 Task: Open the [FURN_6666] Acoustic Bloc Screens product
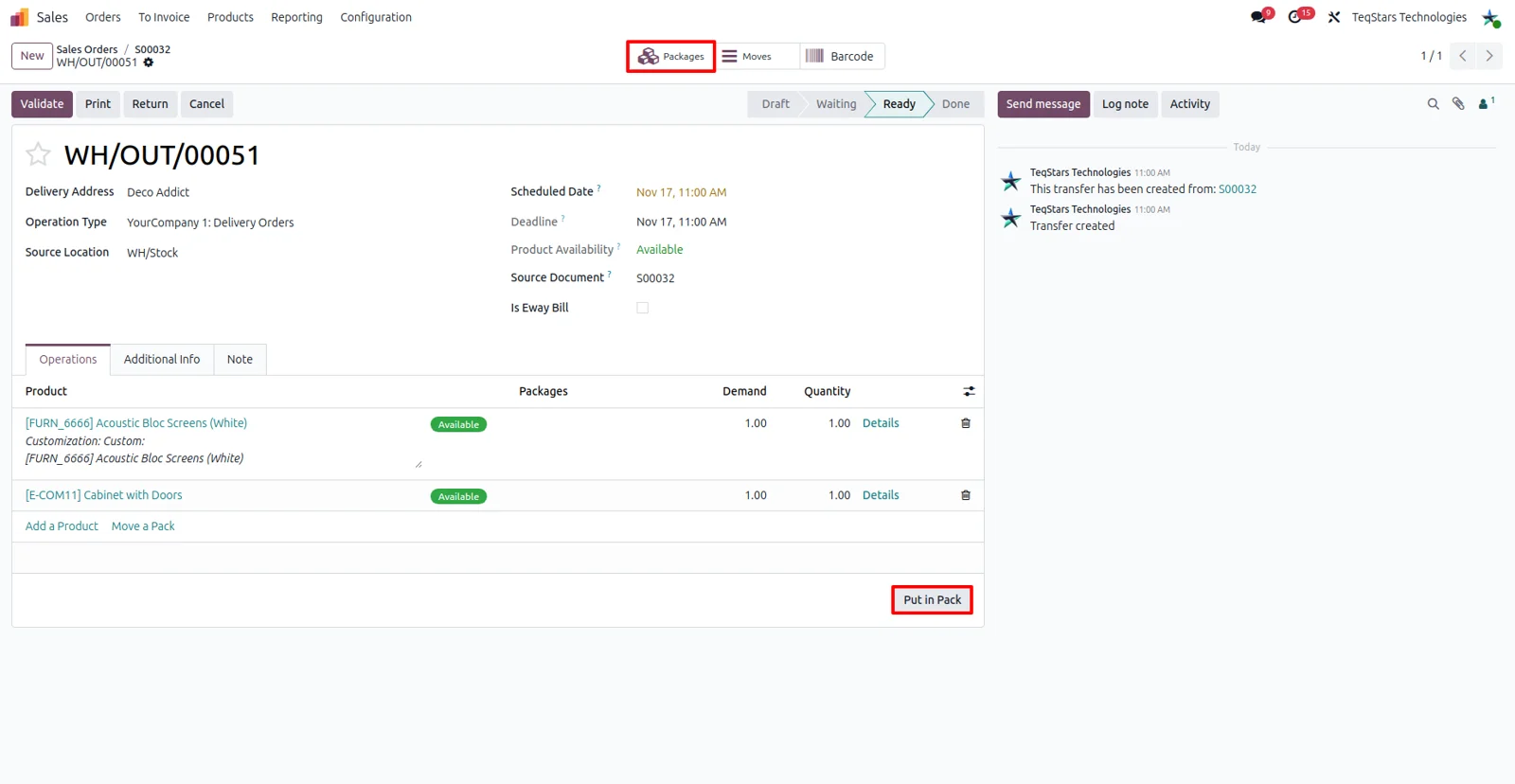click(136, 423)
